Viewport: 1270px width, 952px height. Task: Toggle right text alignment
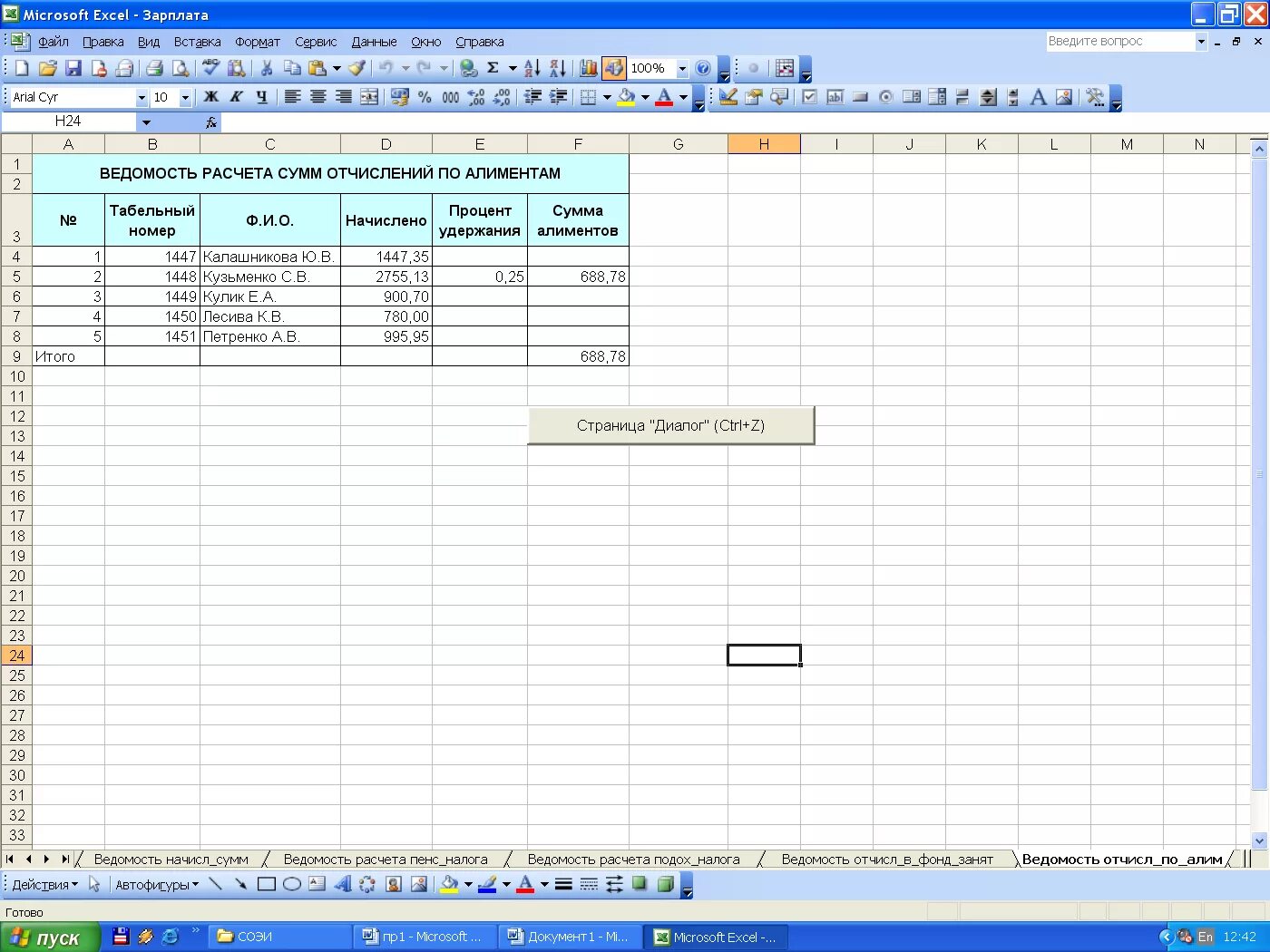tap(343, 97)
